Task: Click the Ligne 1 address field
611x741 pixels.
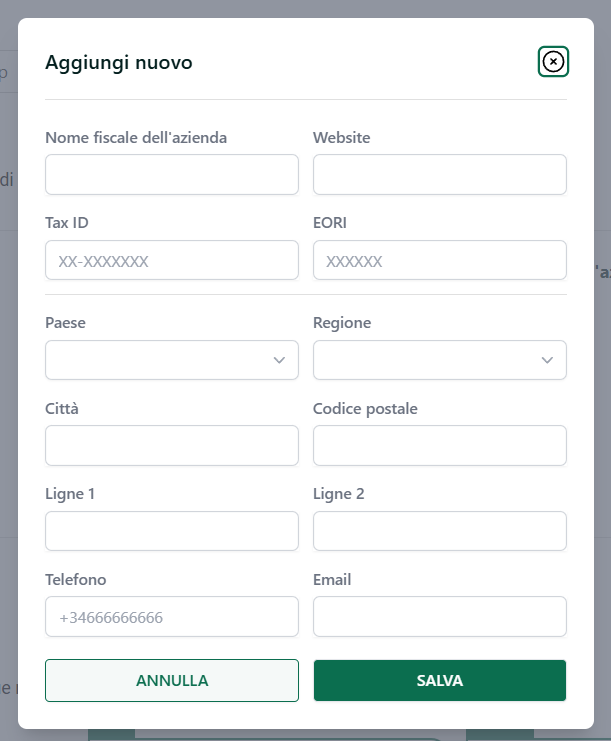Action: [x=172, y=531]
